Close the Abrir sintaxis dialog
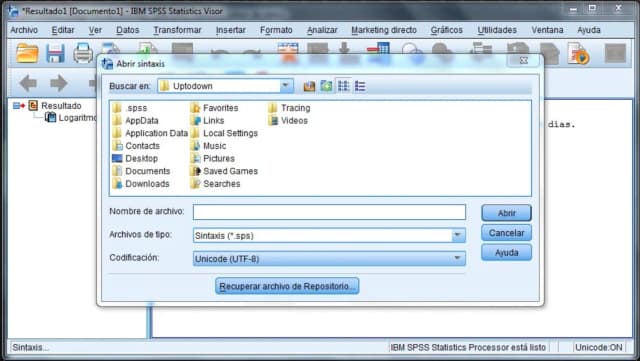 pyautogui.click(x=524, y=60)
